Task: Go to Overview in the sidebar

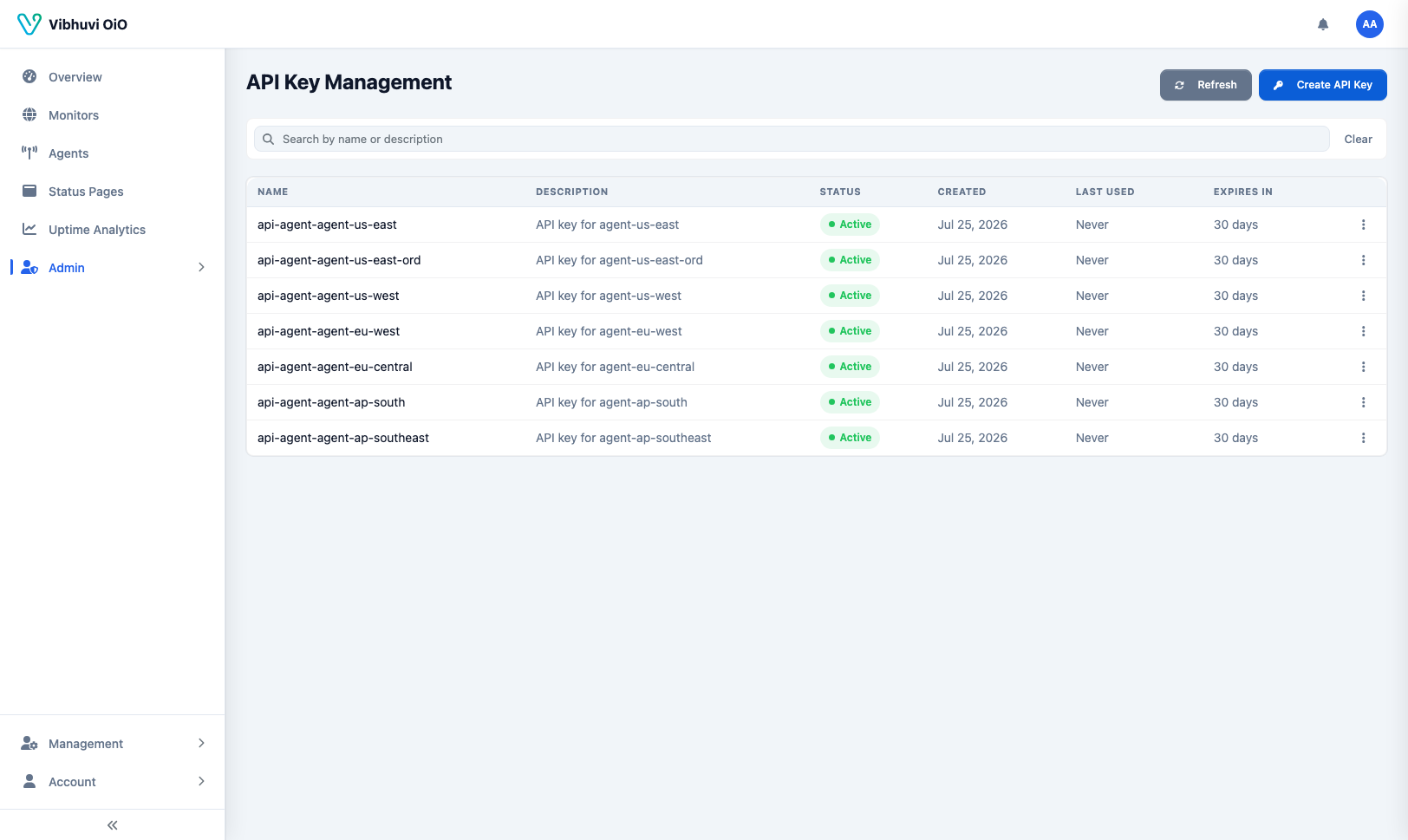Action: (x=113, y=76)
